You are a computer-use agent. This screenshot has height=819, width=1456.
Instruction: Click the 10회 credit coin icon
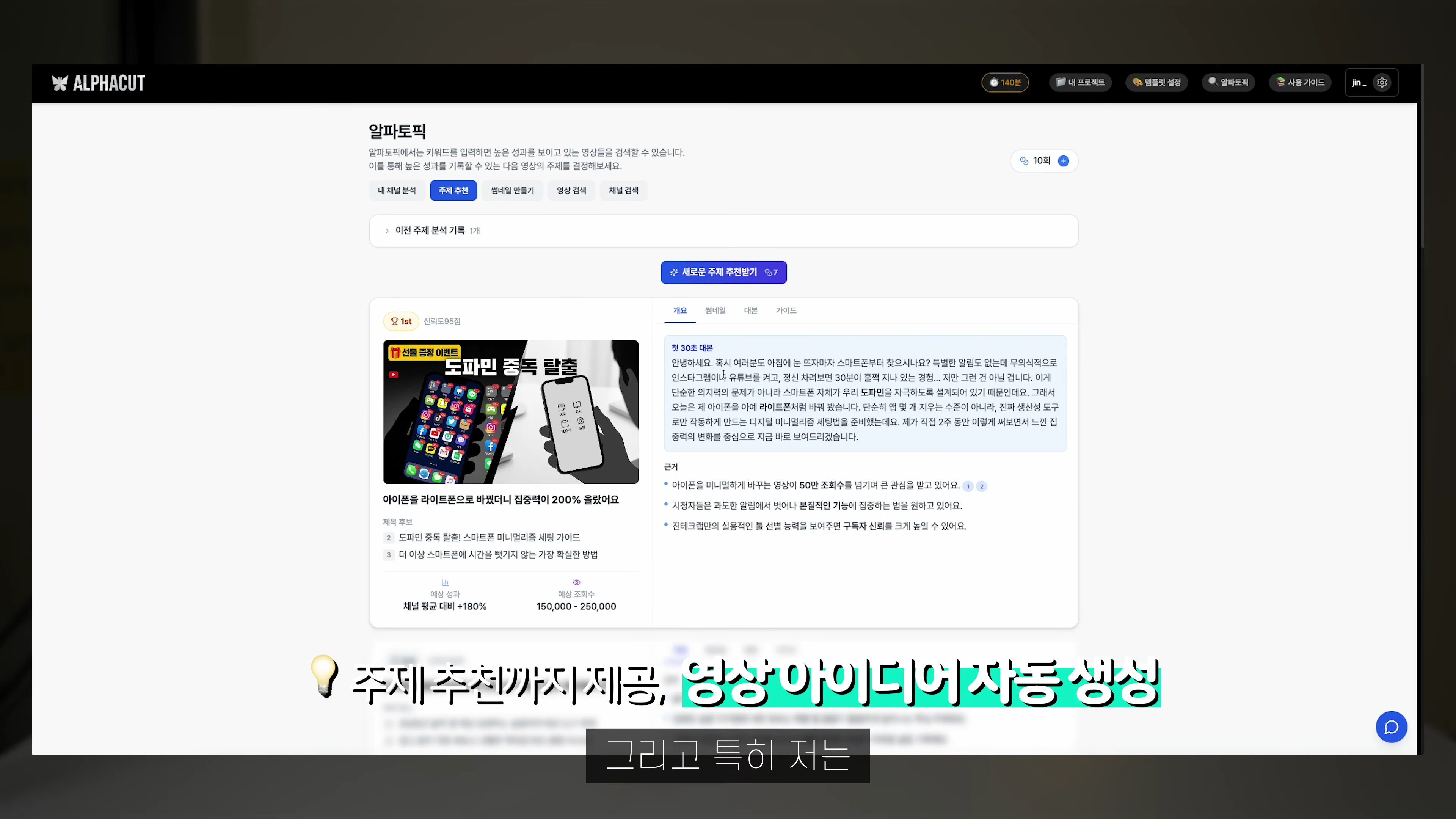pyautogui.click(x=1024, y=161)
